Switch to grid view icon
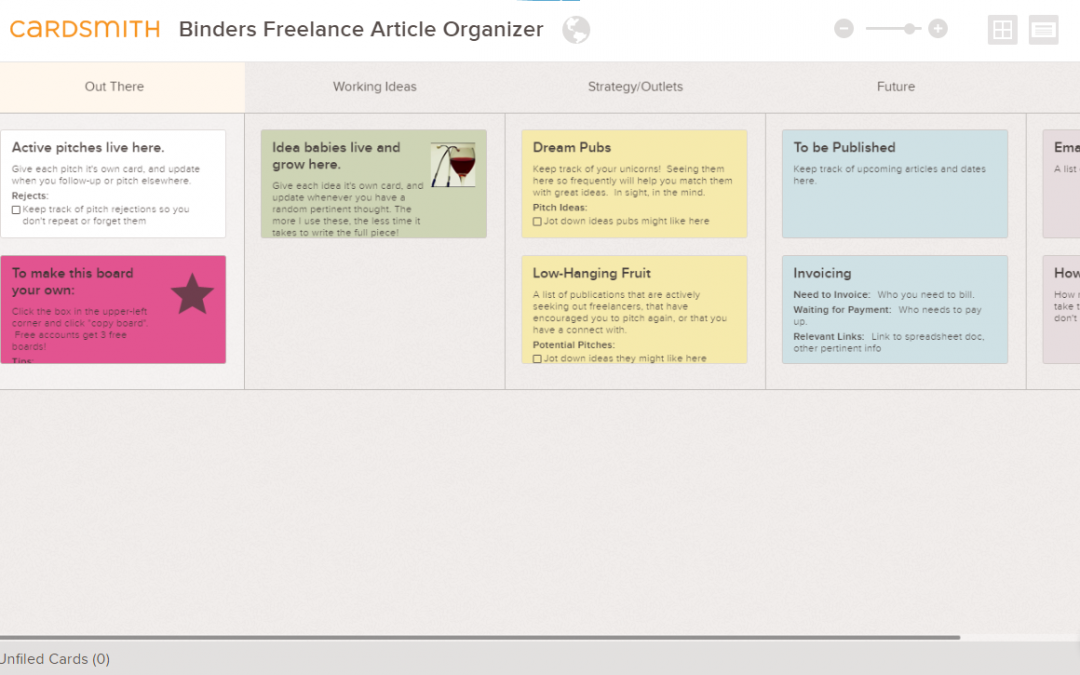This screenshot has height=675, width=1080. (x=1002, y=30)
